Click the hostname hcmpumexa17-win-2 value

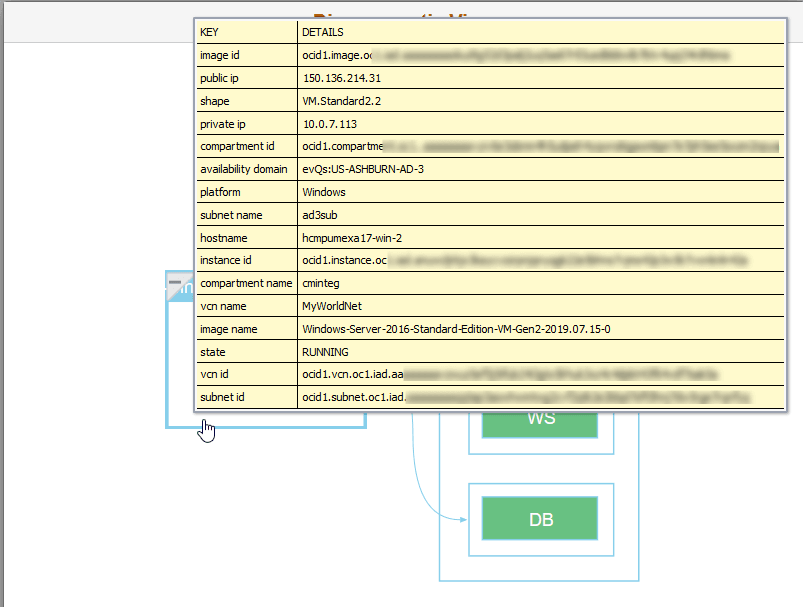(x=352, y=238)
